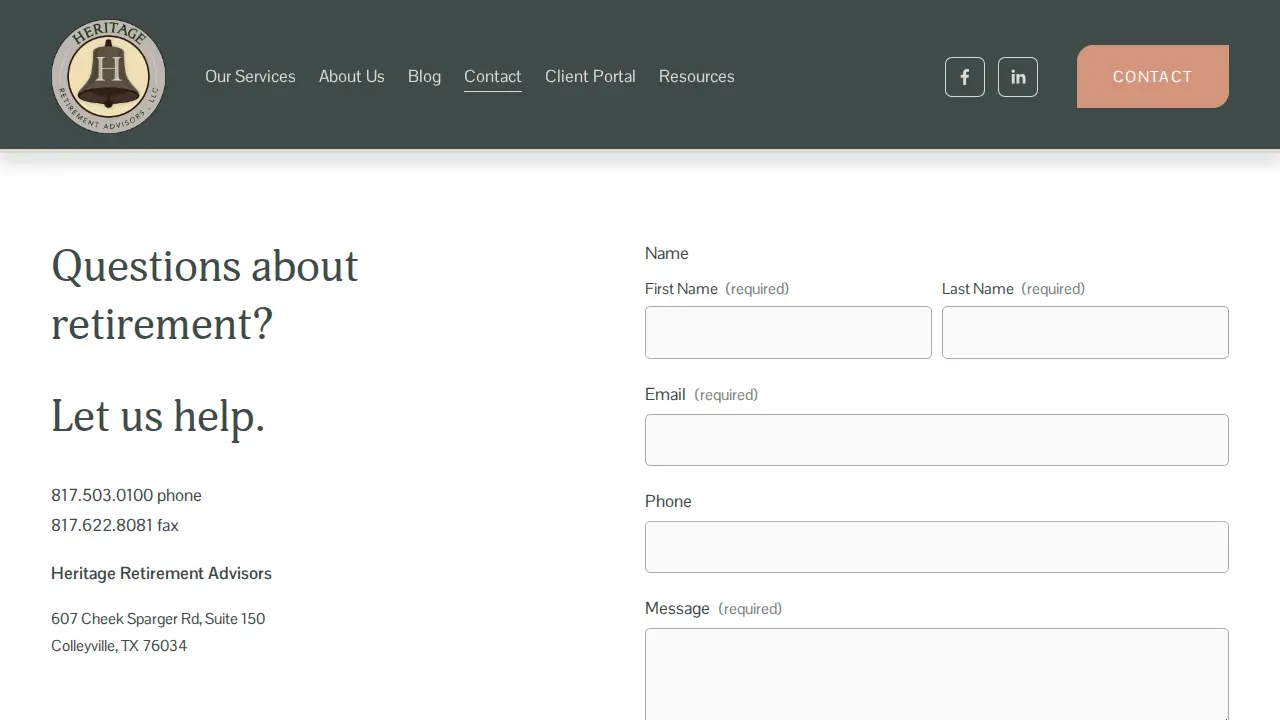Click the orange CONTACT button
This screenshot has width=1280, height=720.
[1153, 76]
